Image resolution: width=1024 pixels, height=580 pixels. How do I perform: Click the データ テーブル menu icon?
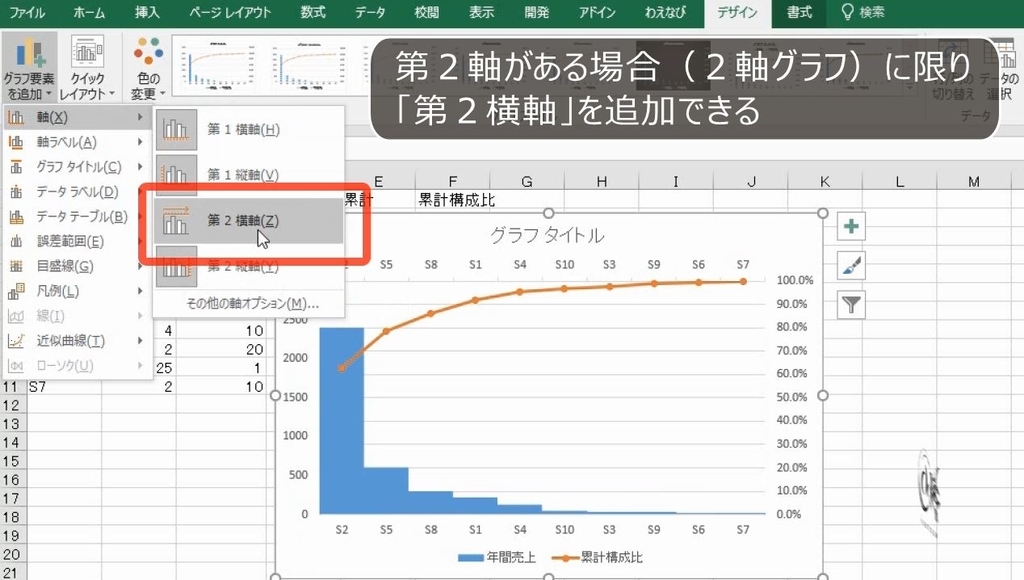[x=16, y=216]
